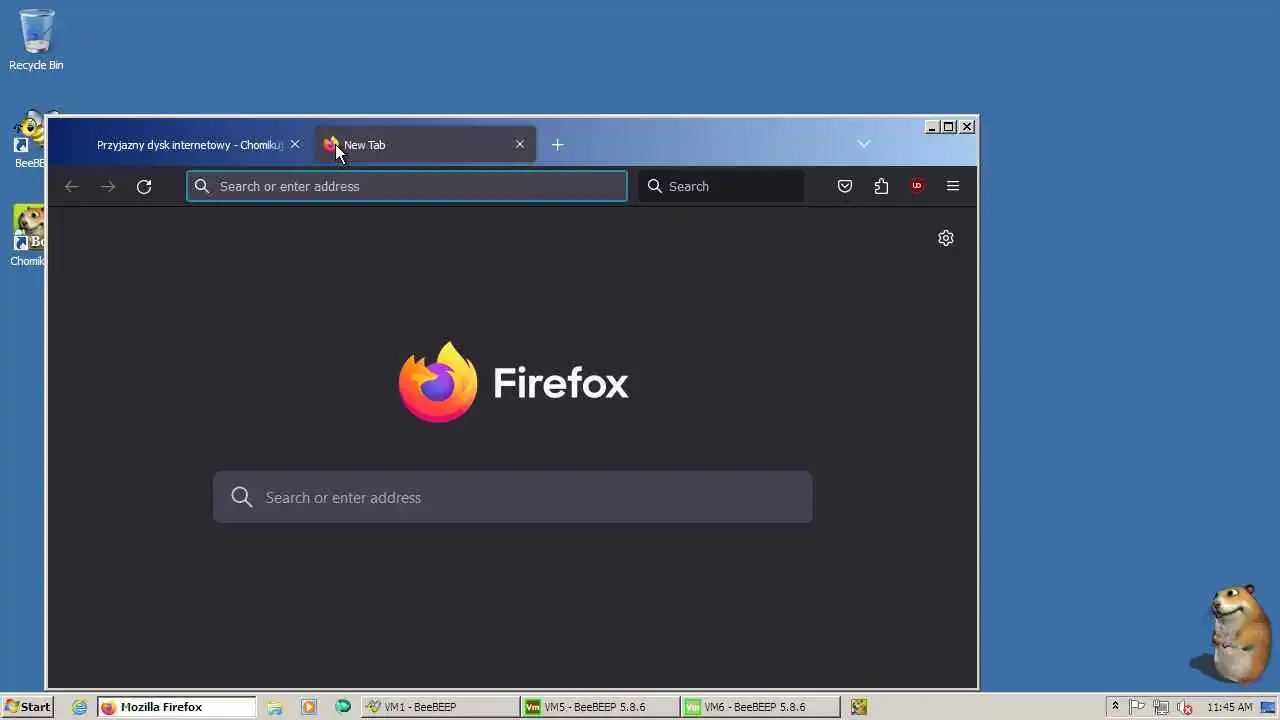Open a new tab with plus button

click(x=558, y=145)
